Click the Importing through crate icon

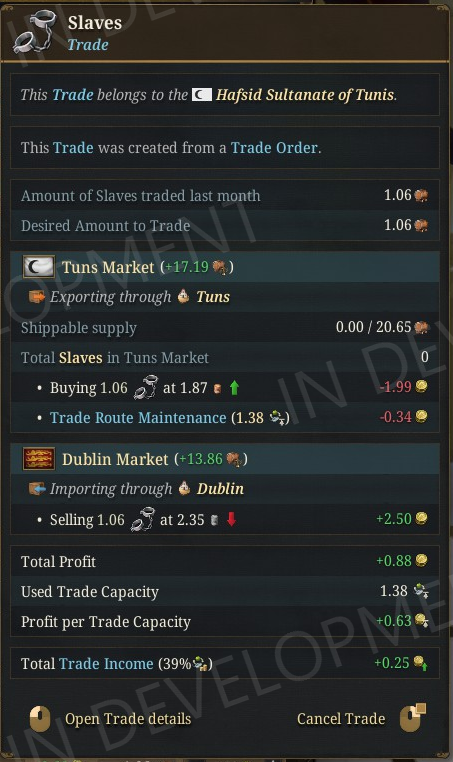pos(36,488)
